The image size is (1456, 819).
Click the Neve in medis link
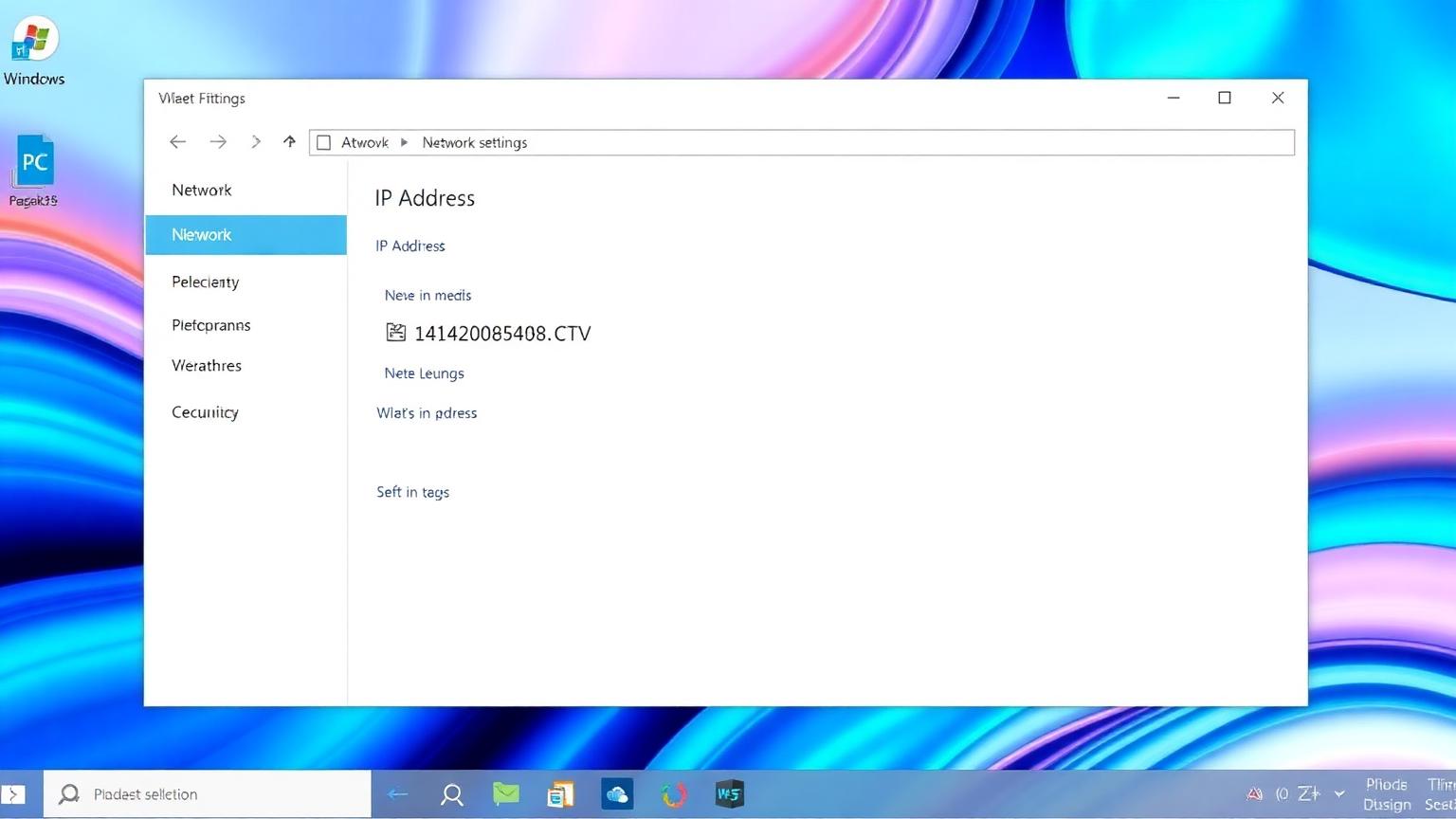(428, 295)
